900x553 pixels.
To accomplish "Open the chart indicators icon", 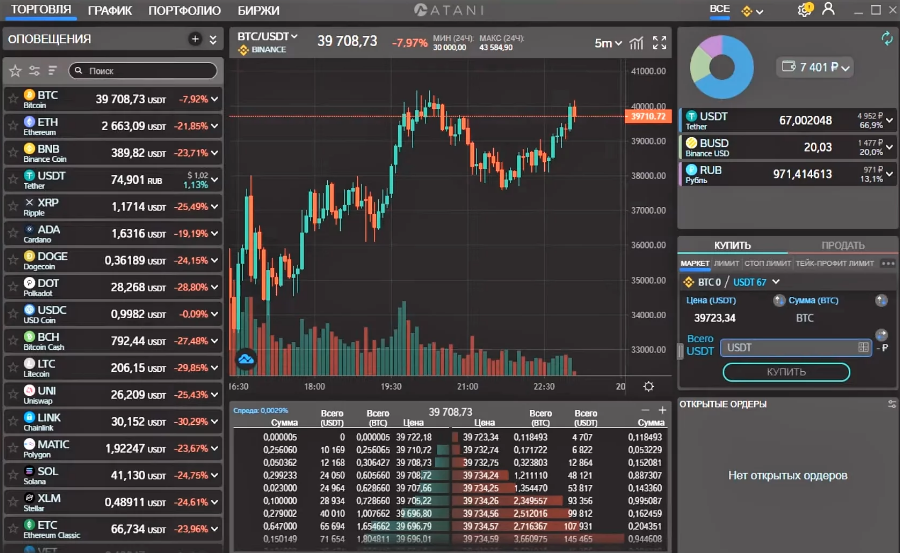I will 636,43.
